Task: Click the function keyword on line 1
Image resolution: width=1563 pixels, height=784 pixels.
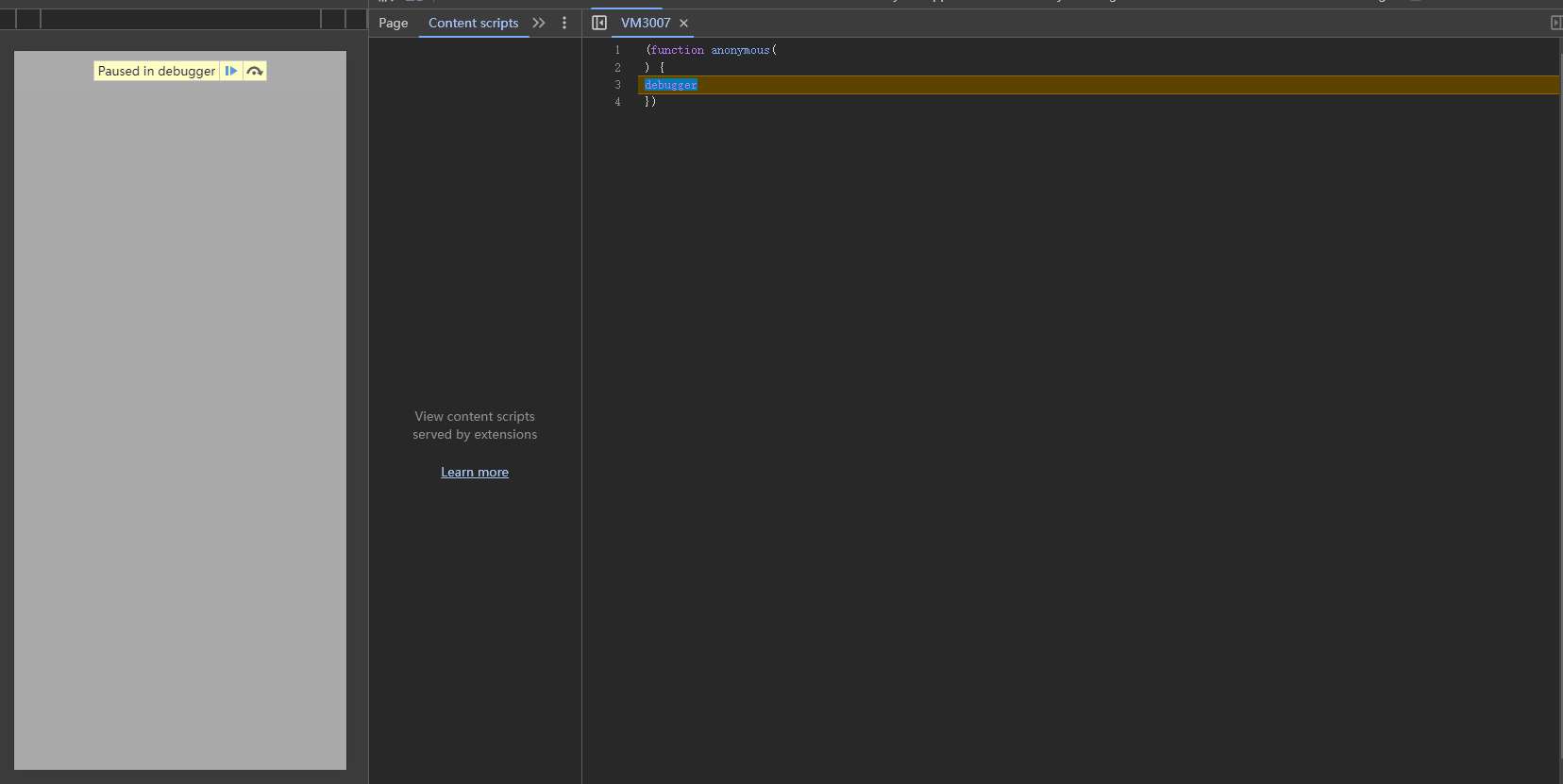Action: click(x=678, y=50)
